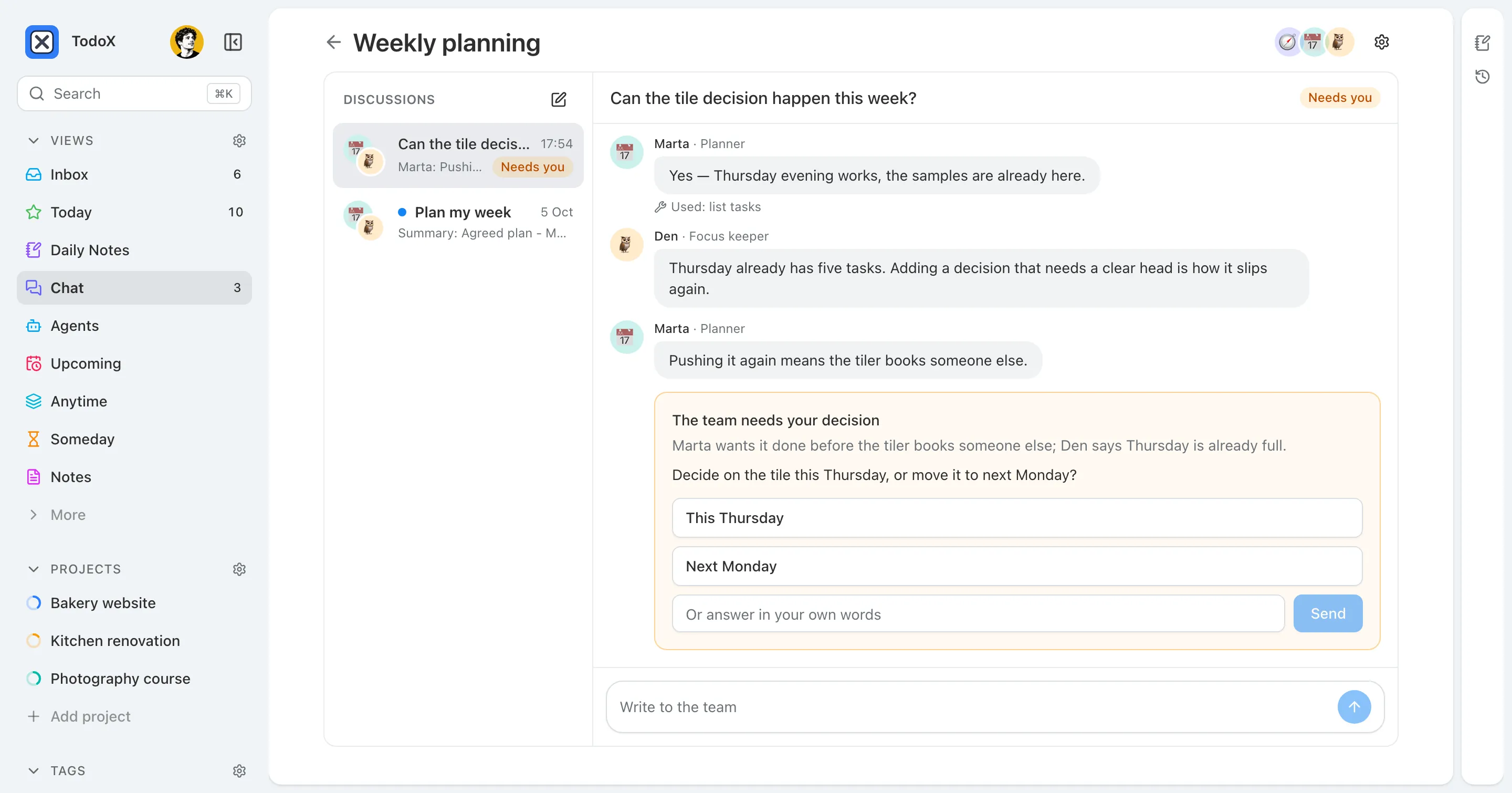Click the Today star icon
Image resolution: width=1512 pixels, height=793 pixels.
pos(34,212)
